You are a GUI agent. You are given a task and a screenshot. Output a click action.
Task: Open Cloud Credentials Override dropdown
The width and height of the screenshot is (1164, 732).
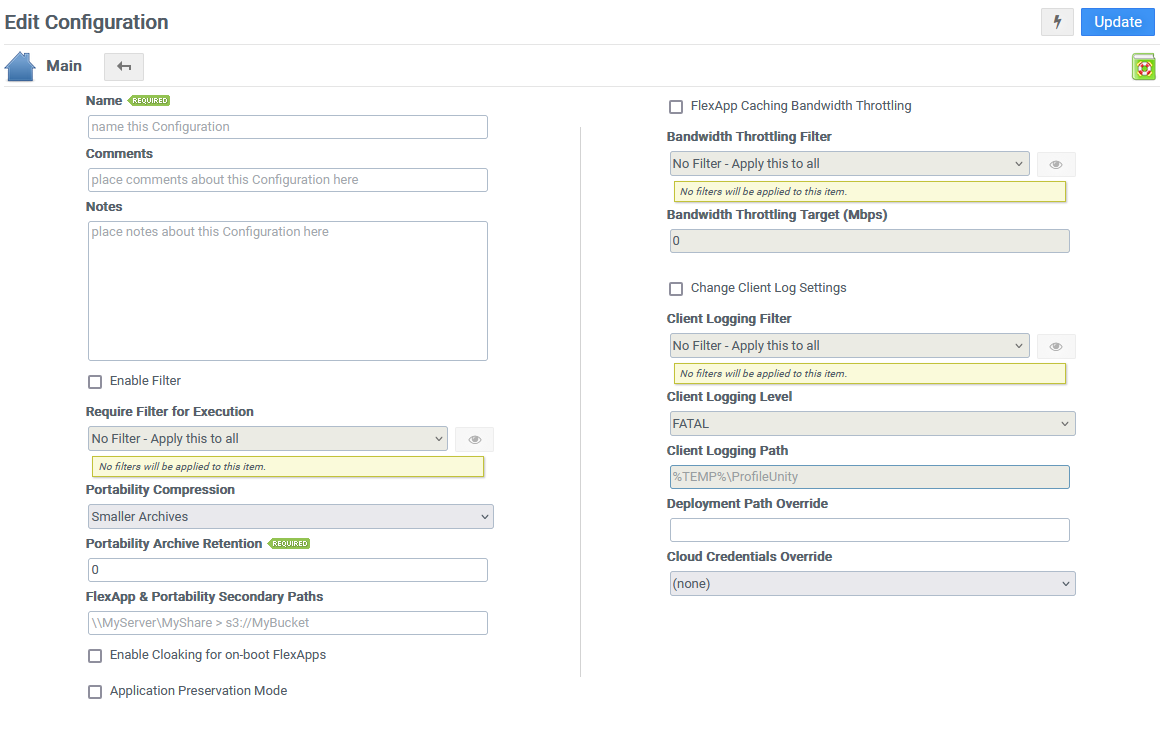point(872,584)
